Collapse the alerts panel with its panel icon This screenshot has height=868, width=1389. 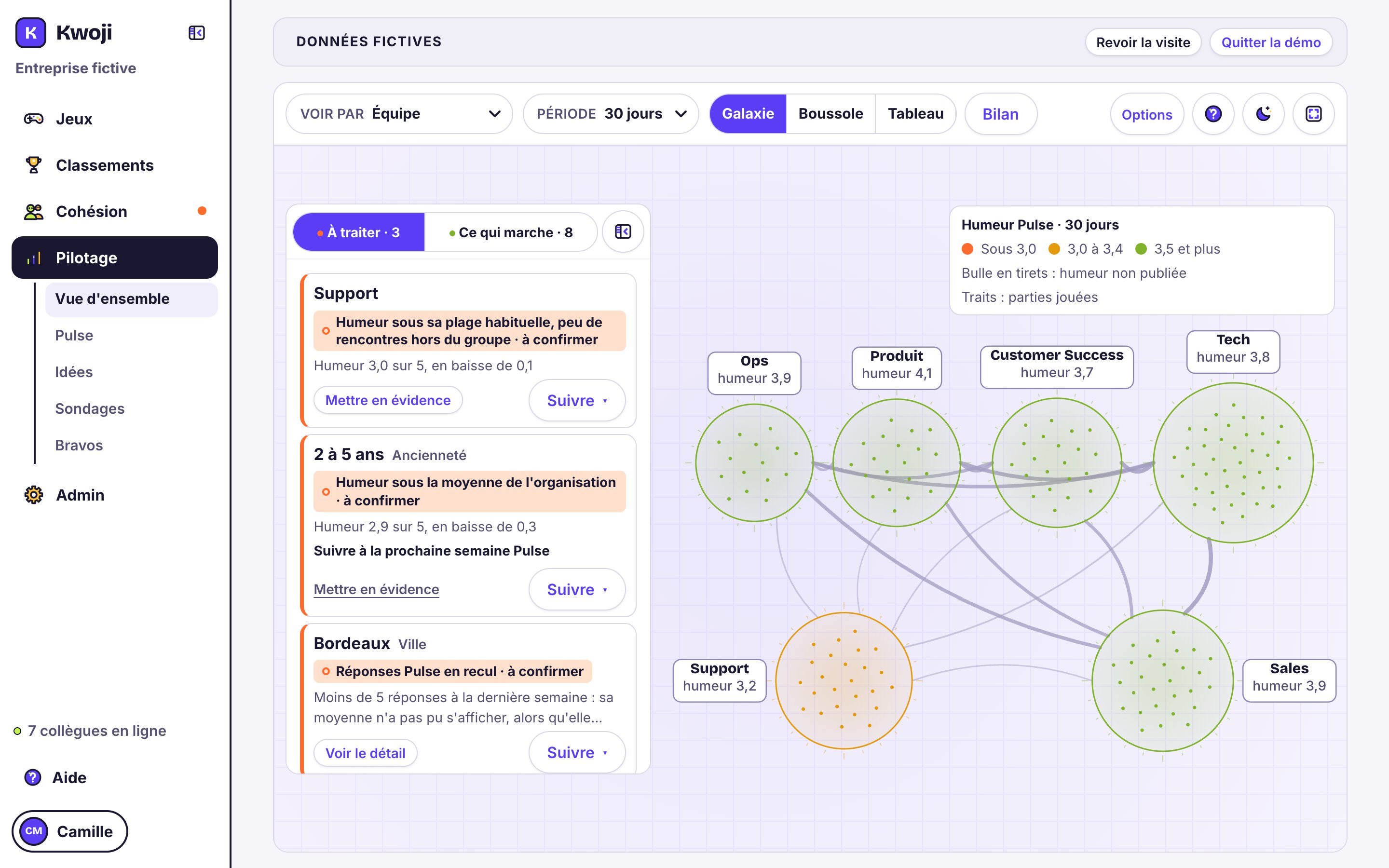click(x=623, y=231)
